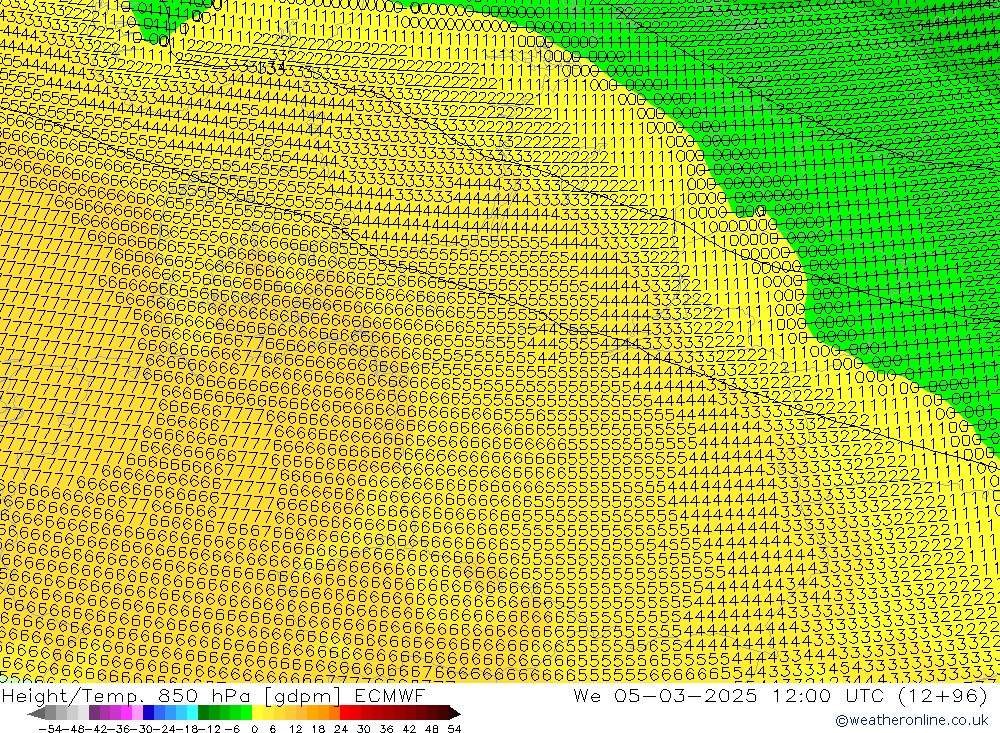Click the legend label '54' at right end

pyautogui.click(x=454, y=729)
